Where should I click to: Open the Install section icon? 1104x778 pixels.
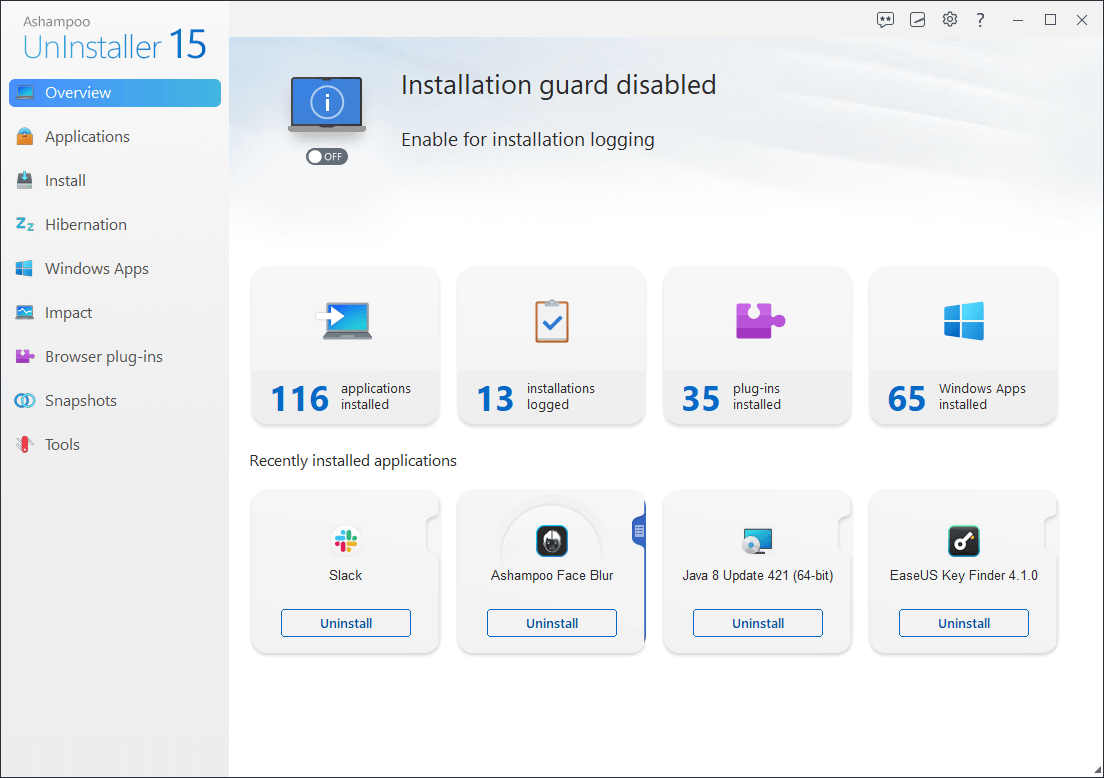(x=27, y=180)
